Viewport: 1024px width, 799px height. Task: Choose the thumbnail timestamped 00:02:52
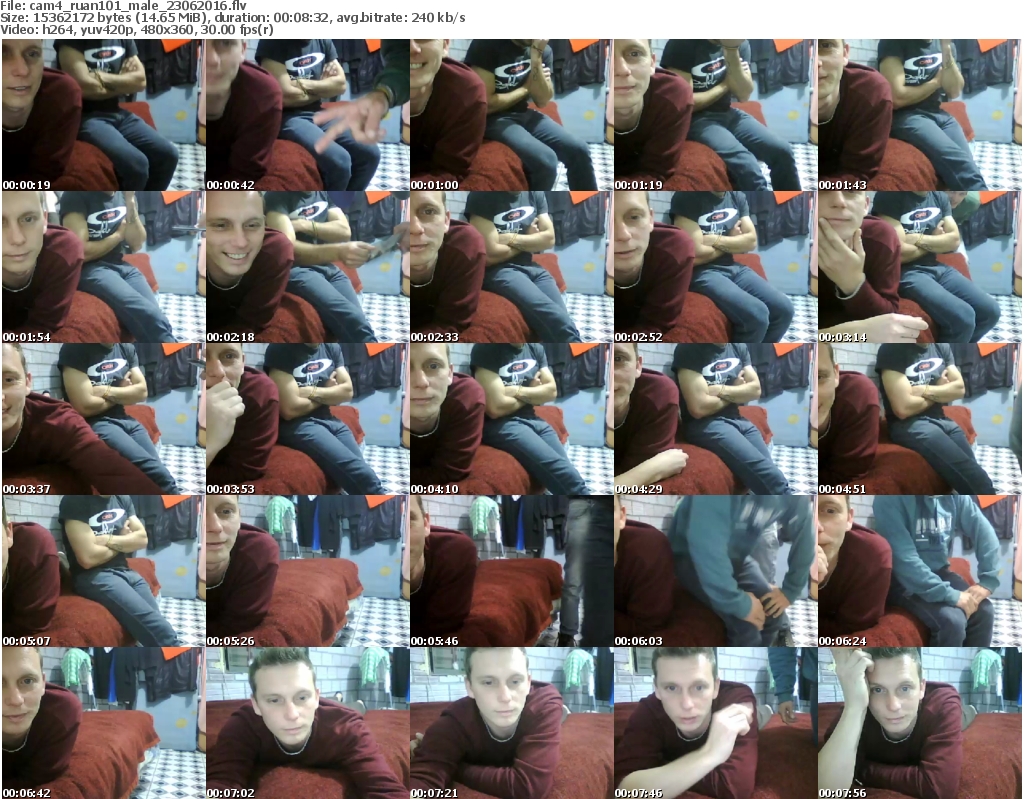pyautogui.click(x=715, y=267)
